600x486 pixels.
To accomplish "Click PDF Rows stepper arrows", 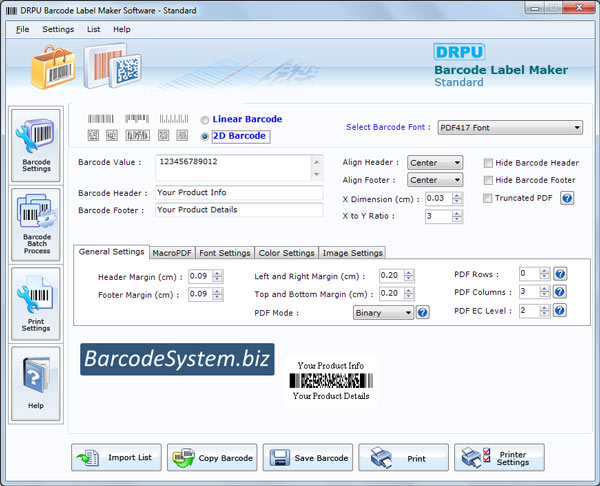I will (x=544, y=274).
